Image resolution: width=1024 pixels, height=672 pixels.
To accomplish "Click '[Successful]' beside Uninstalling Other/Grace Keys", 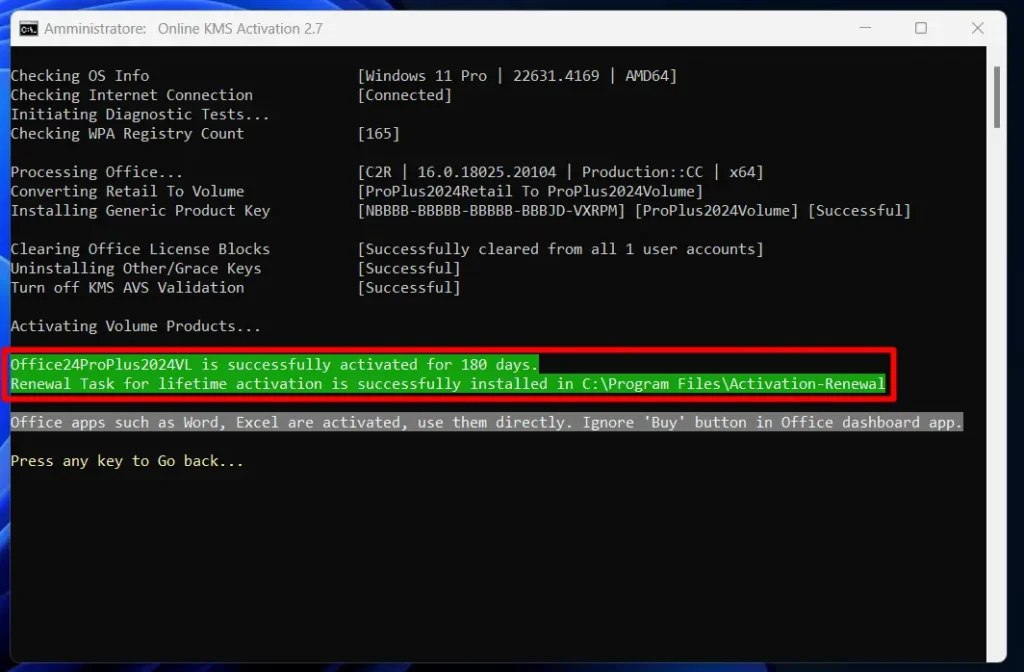I will (x=409, y=268).
